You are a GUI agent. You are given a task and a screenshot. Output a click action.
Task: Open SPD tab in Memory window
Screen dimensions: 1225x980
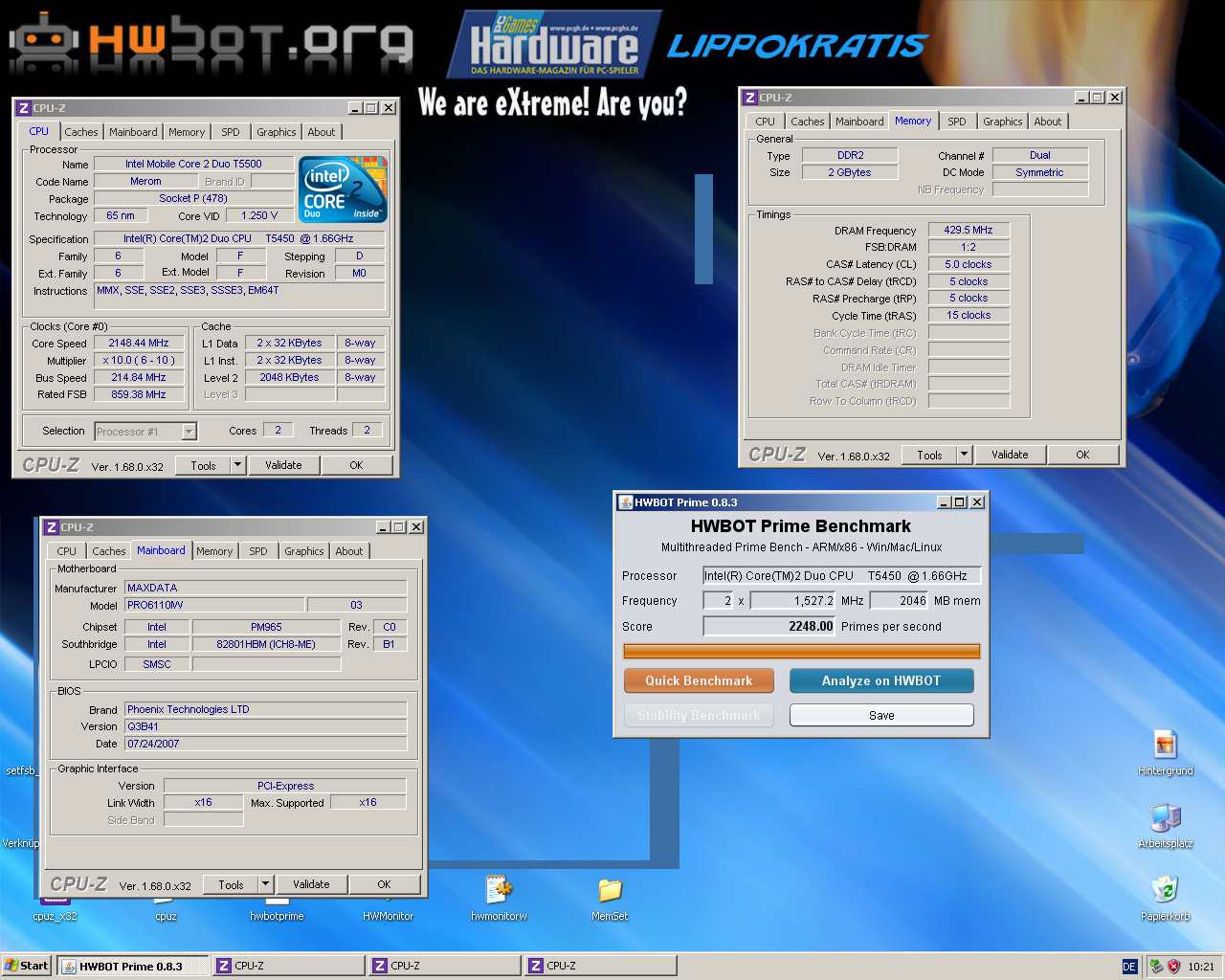tap(957, 122)
